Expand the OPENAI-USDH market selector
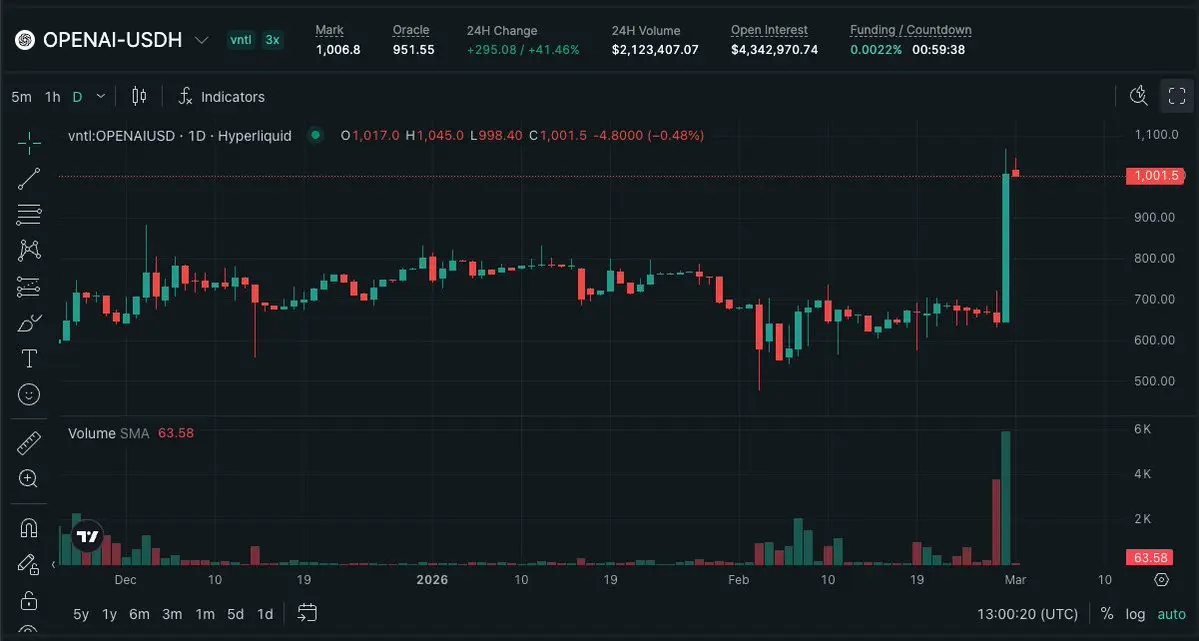The height and width of the screenshot is (641, 1199). tap(201, 40)
